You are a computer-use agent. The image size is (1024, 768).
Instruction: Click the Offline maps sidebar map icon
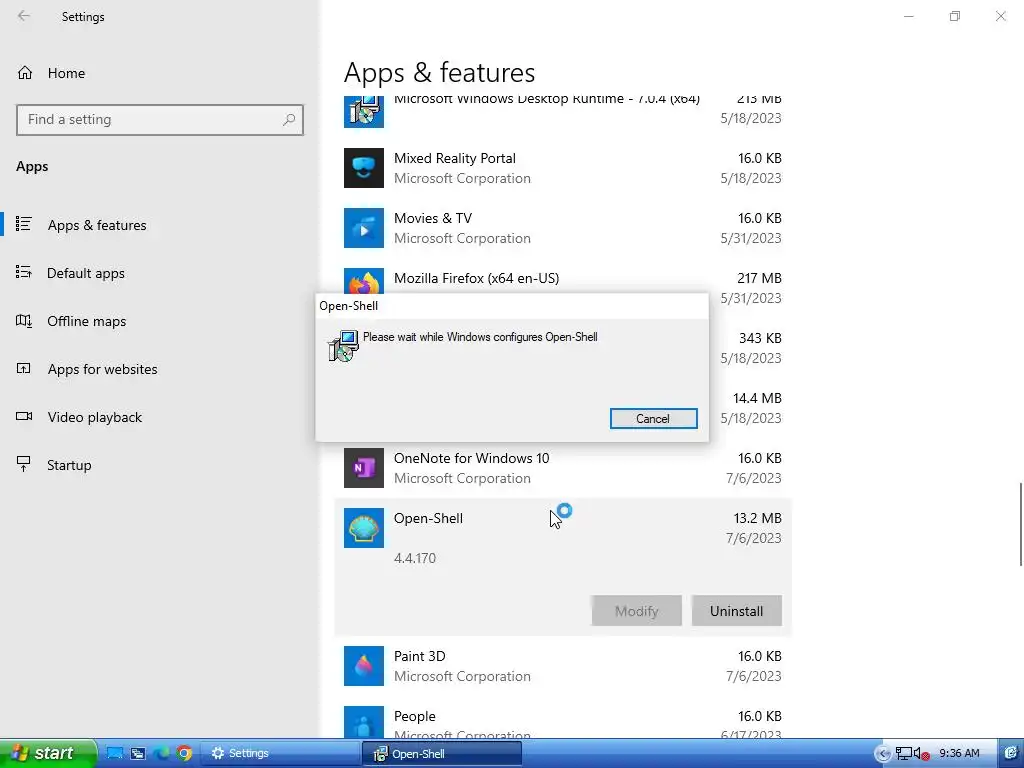(x=24, y=320)
